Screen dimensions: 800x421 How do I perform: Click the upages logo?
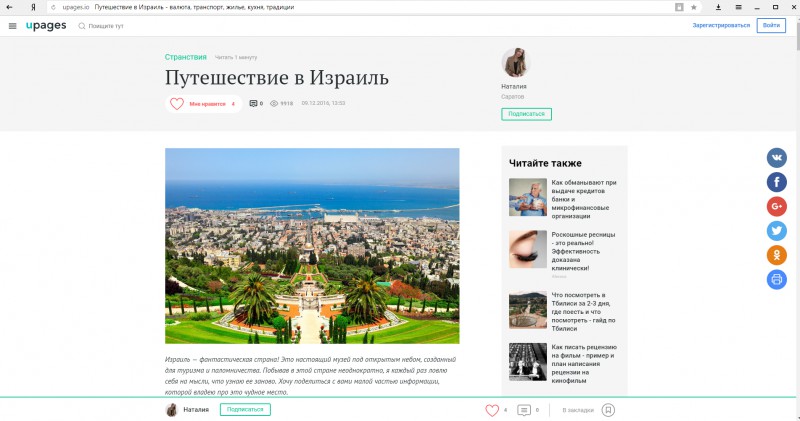[x=46, y=26]
